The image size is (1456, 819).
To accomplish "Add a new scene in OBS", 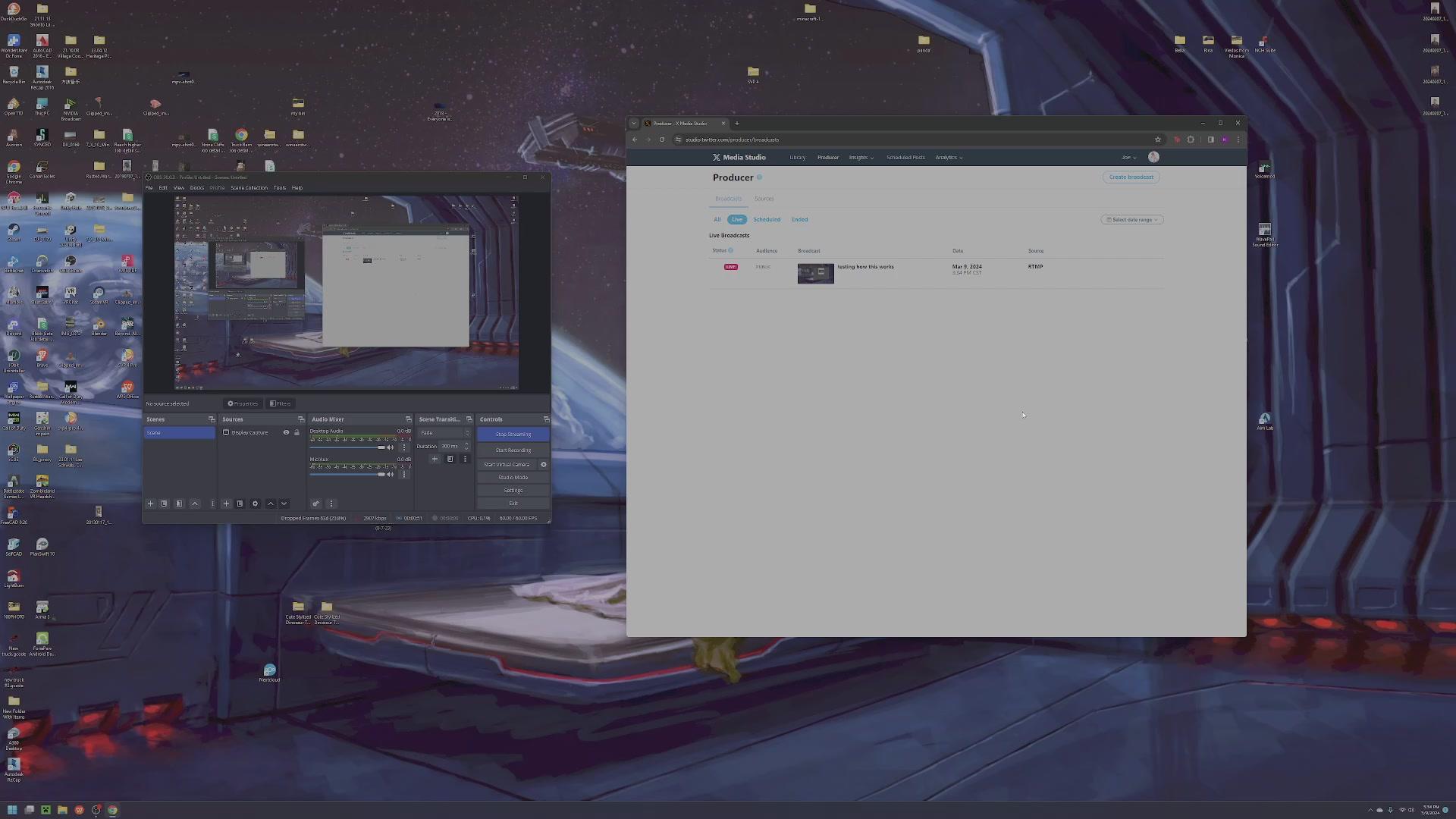I will coord(150,504).
